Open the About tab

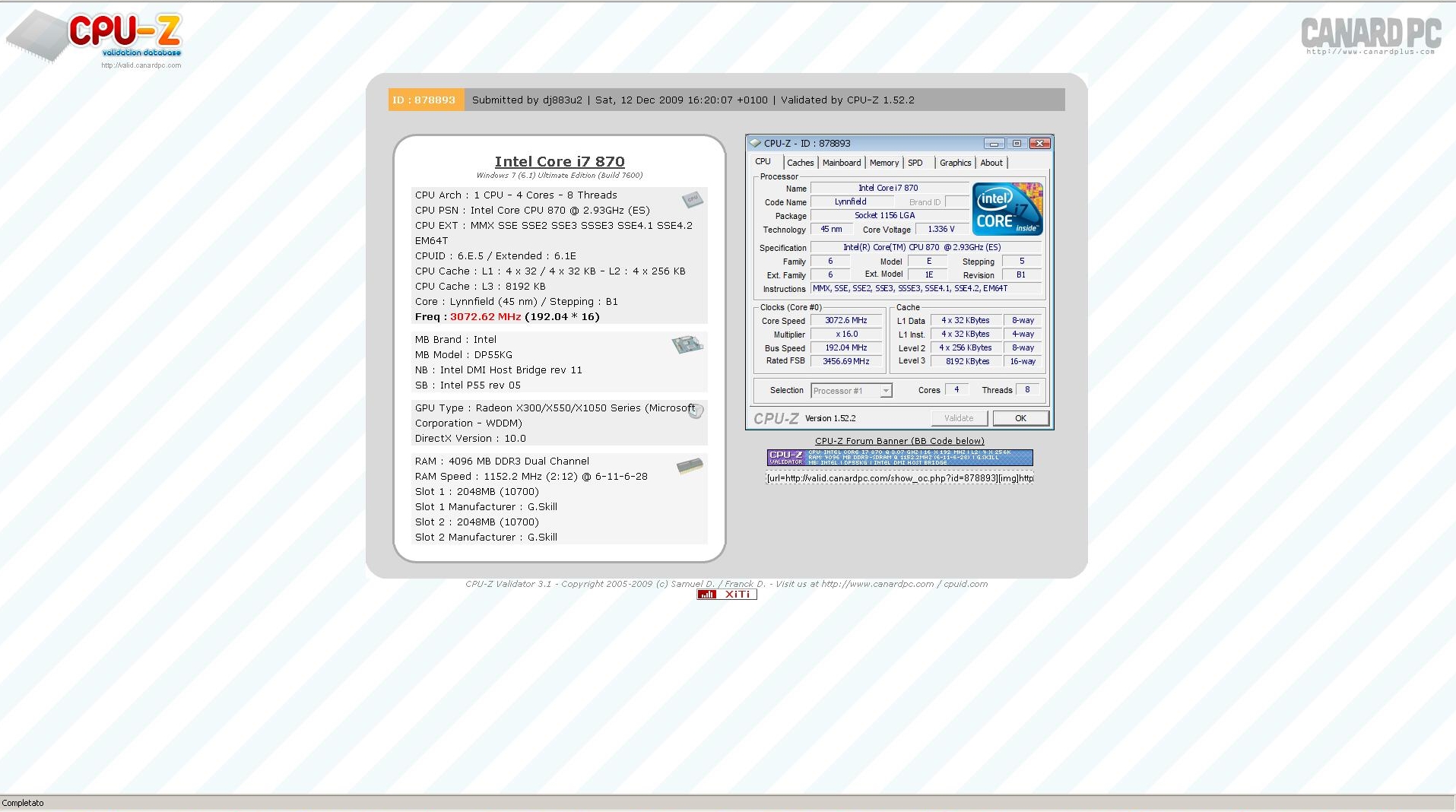pos(991,163)
